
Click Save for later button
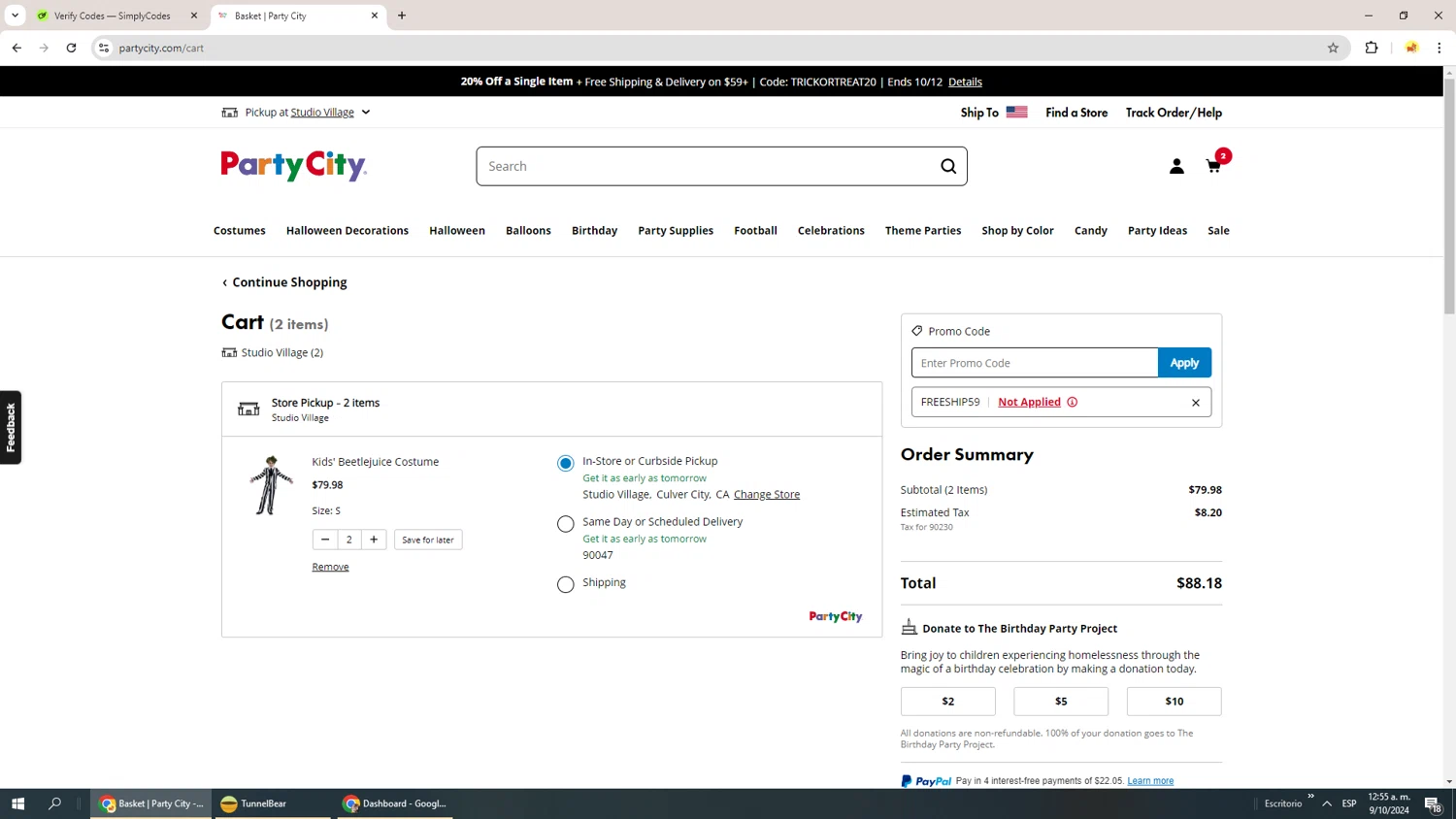(428, 540)
